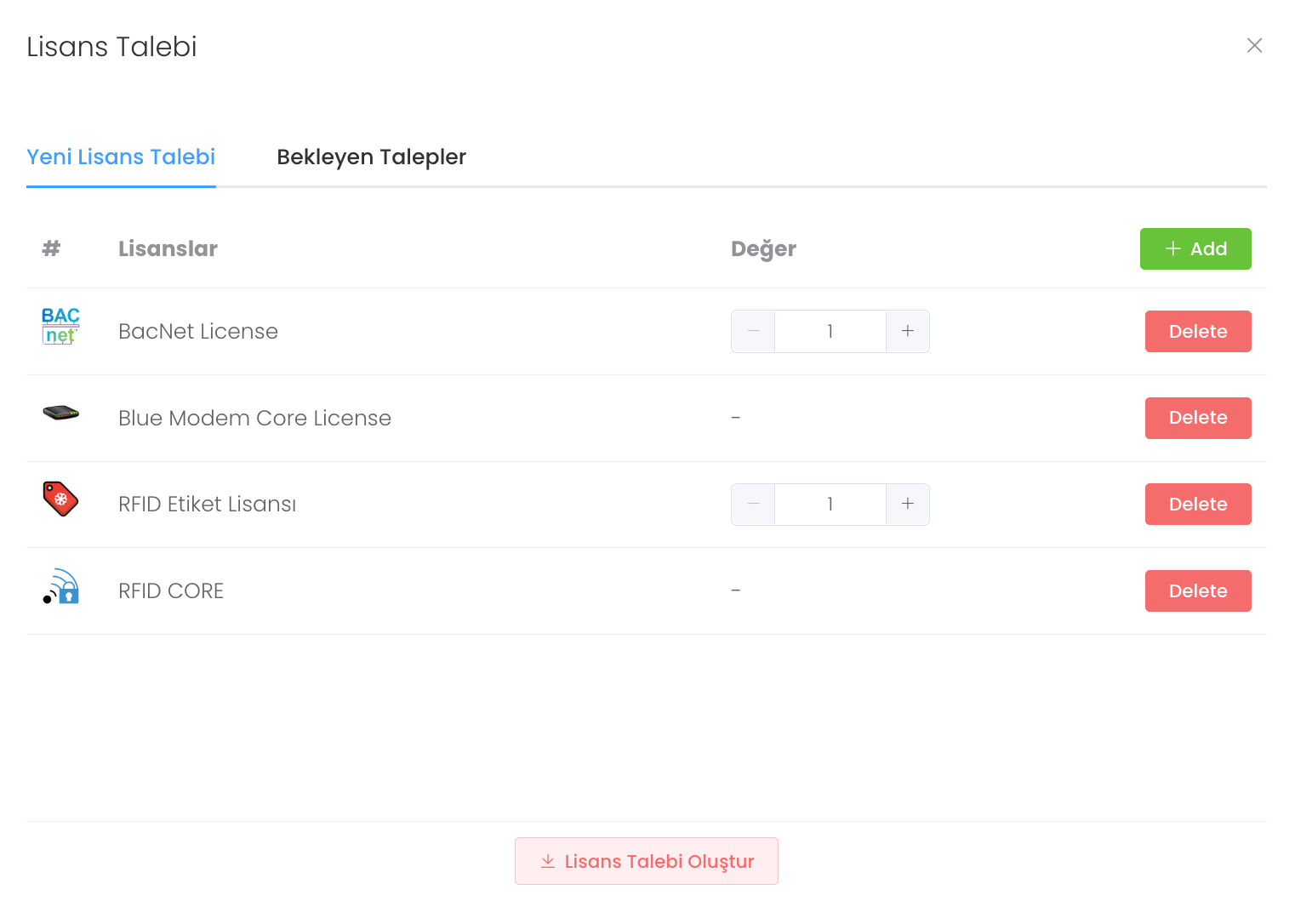Screen dimensions: 1295x924
Task: Delete the Blue Modem Core License row
Action: (1197, 418)
